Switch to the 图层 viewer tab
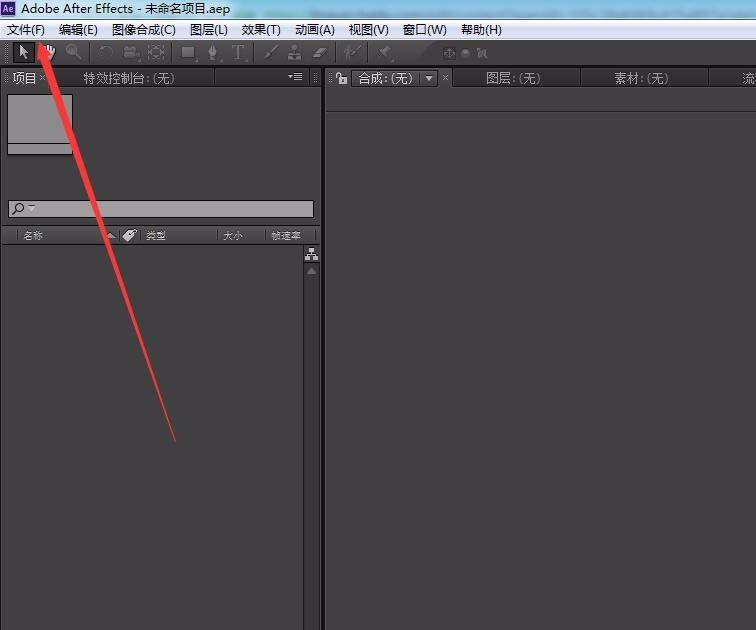The image size is (756, 630). [x=513, y=78]
